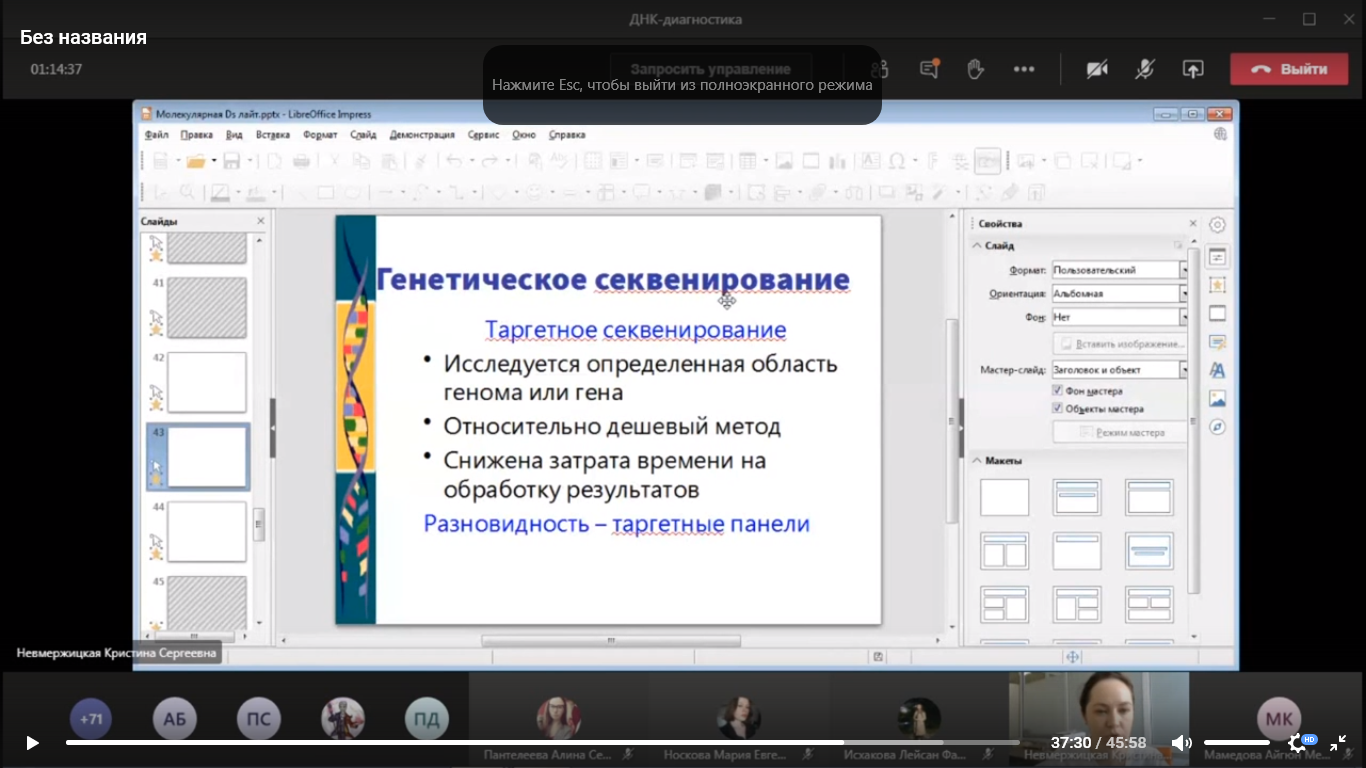Select the smiley Symbol Shapes tool

point(534,192)
